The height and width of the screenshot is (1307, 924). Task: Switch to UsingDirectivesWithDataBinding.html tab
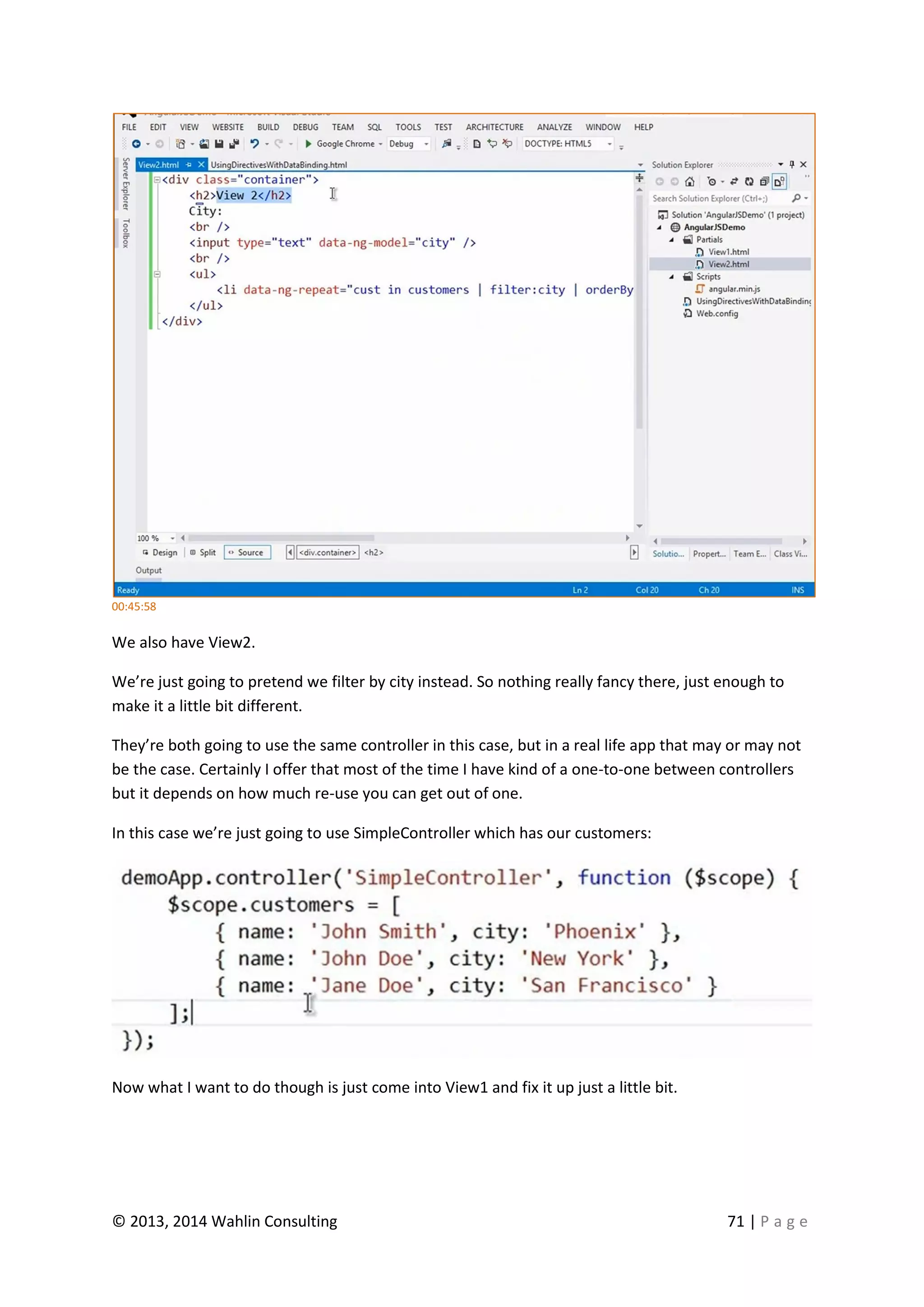click(278, 165)
